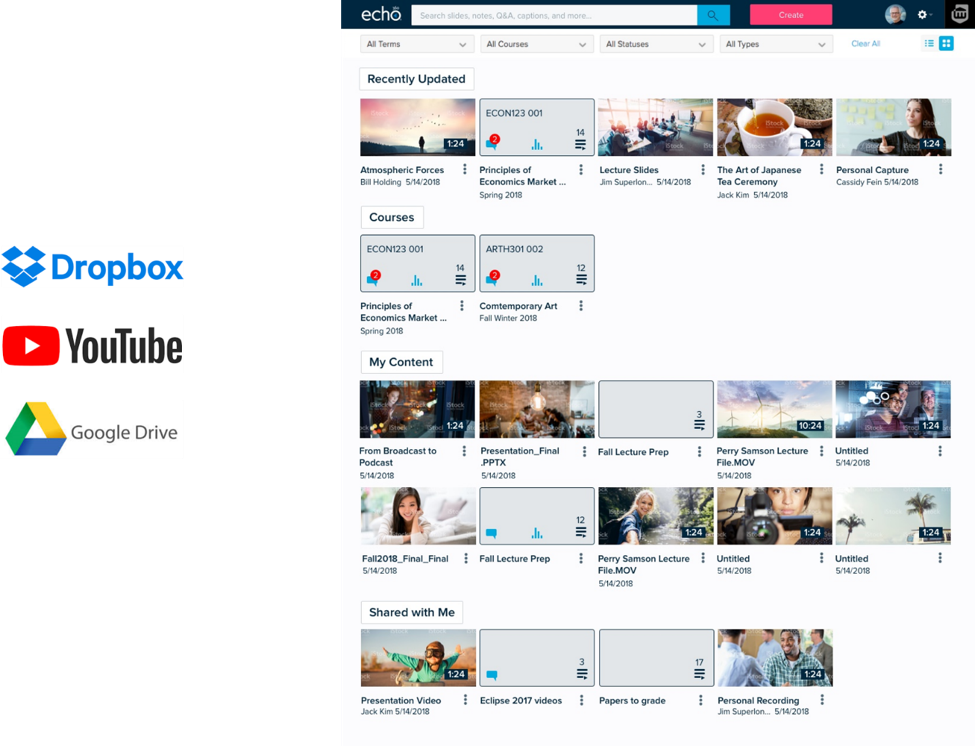Image resolution: width=975 pixels, height=746 pixels.
Task: Click the Create button
Action: pyautogui.click(x=793, y=14)
